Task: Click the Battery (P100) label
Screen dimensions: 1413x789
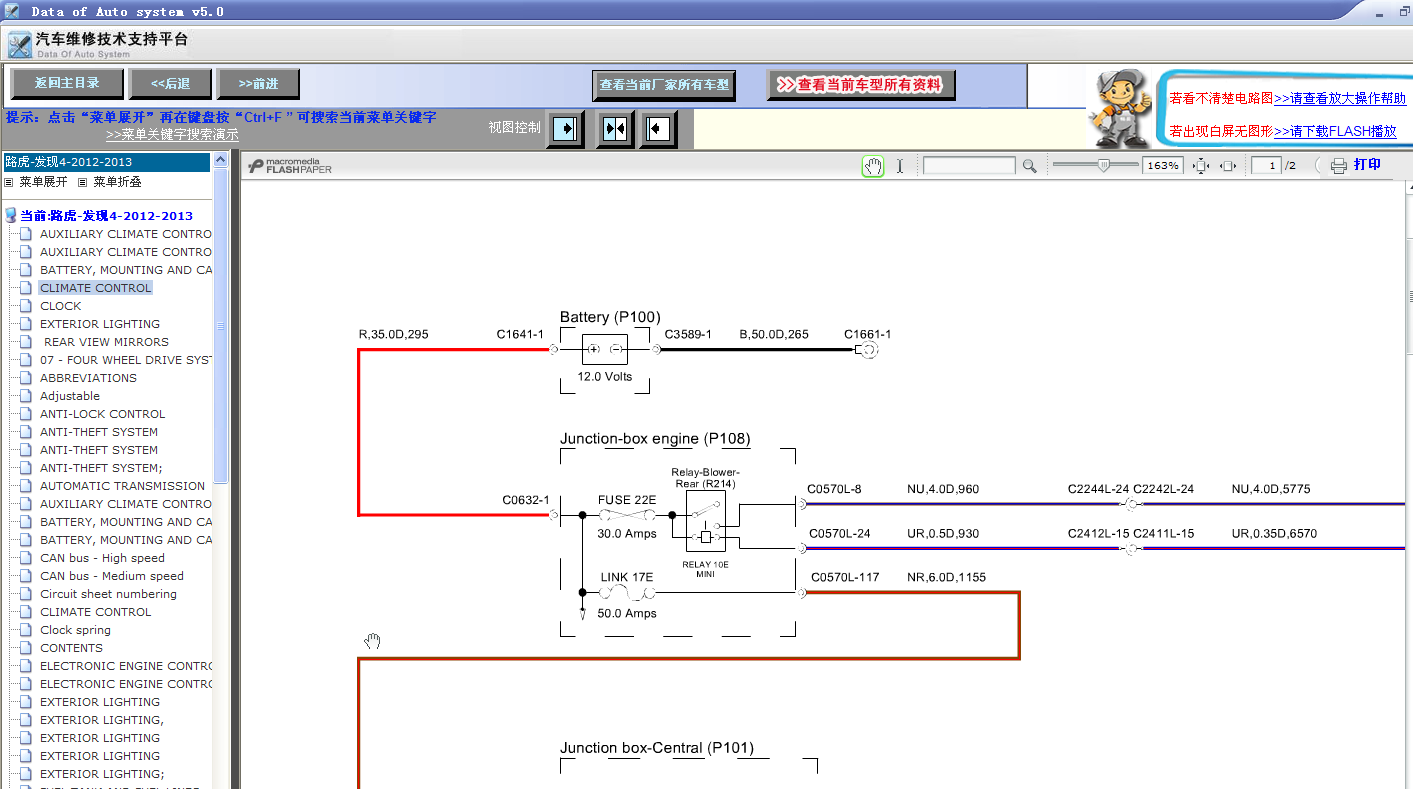Action: coord(610,317)
